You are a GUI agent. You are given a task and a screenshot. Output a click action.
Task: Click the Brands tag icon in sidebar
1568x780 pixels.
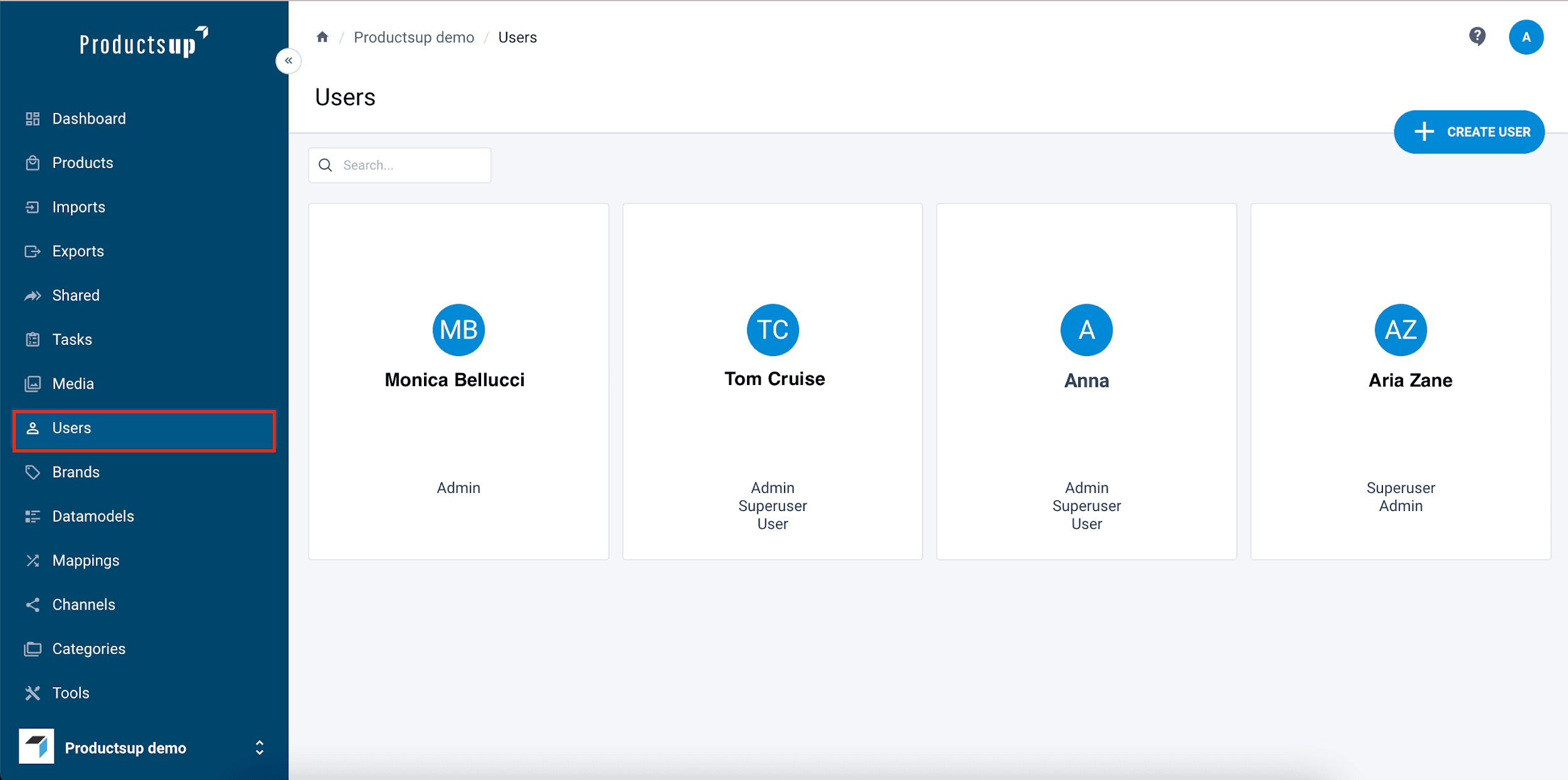point(33,472)
